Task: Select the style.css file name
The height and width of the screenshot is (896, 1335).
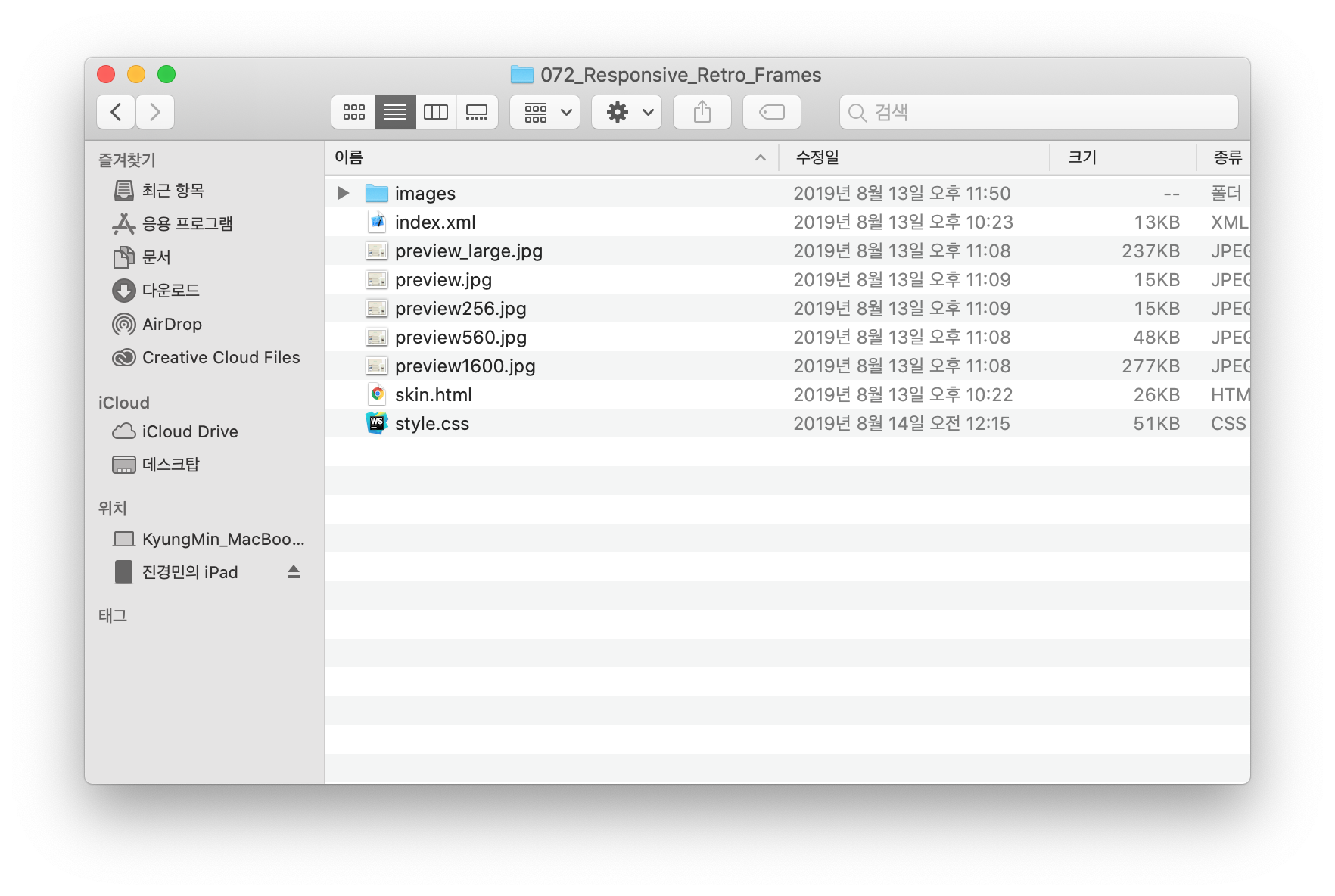Action: (432, 424)
